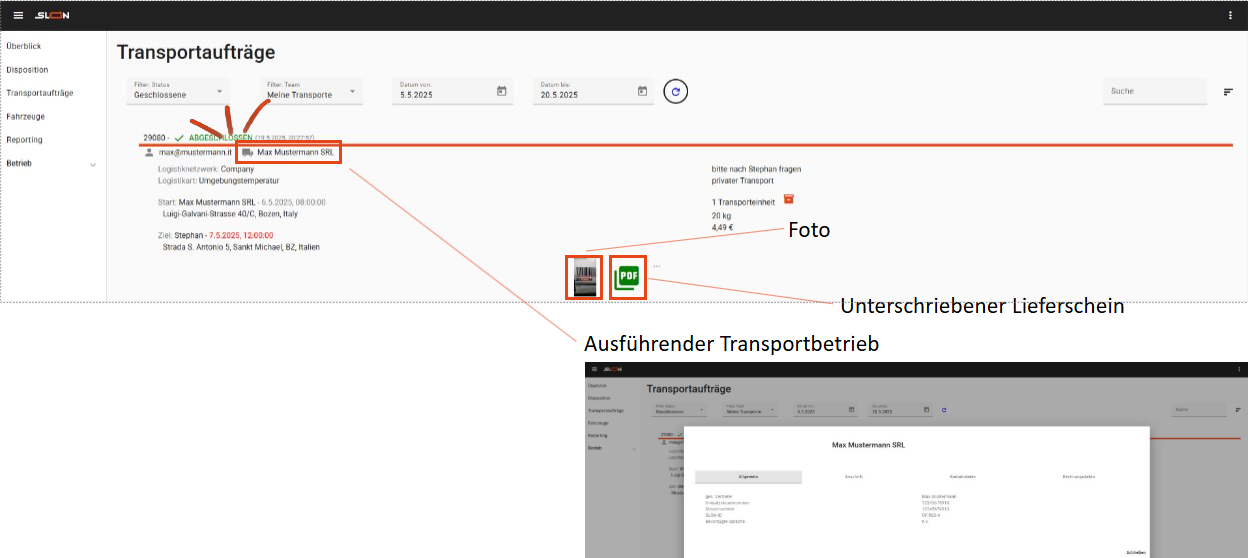Image resolution: width=1248 pixels, height=558 pixels.
Task: Open calendar picker for Datum bis
Action: pyautogui.click(x=642, y=92)
